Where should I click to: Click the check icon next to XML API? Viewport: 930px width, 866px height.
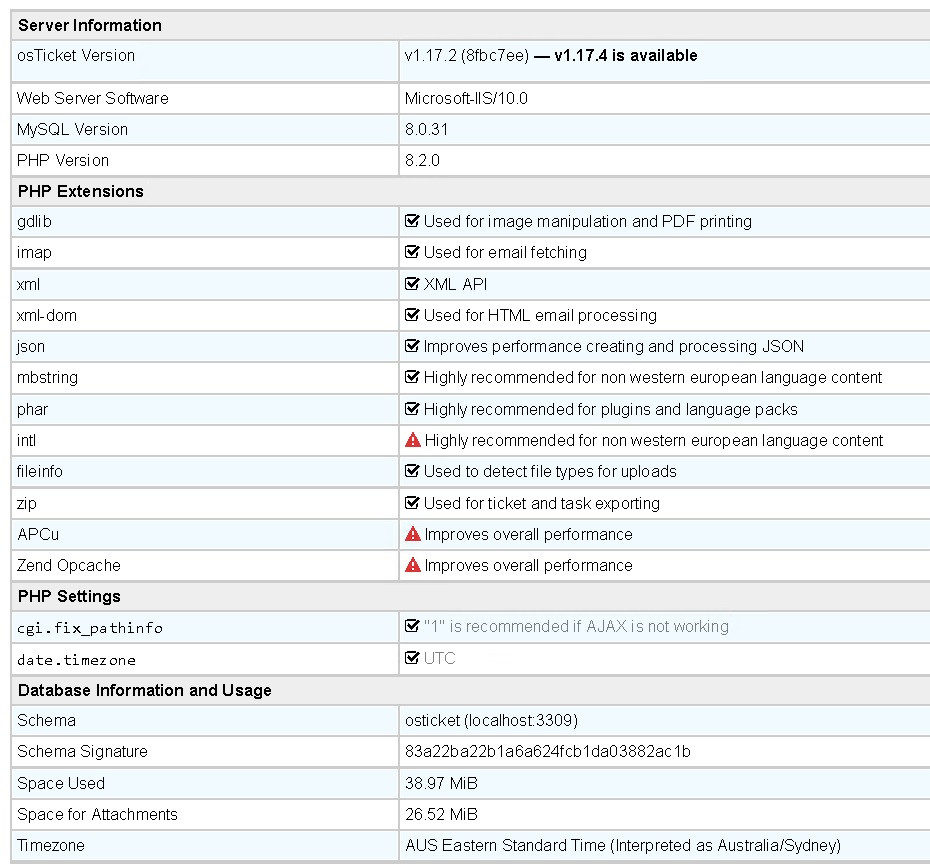(412, 284)
